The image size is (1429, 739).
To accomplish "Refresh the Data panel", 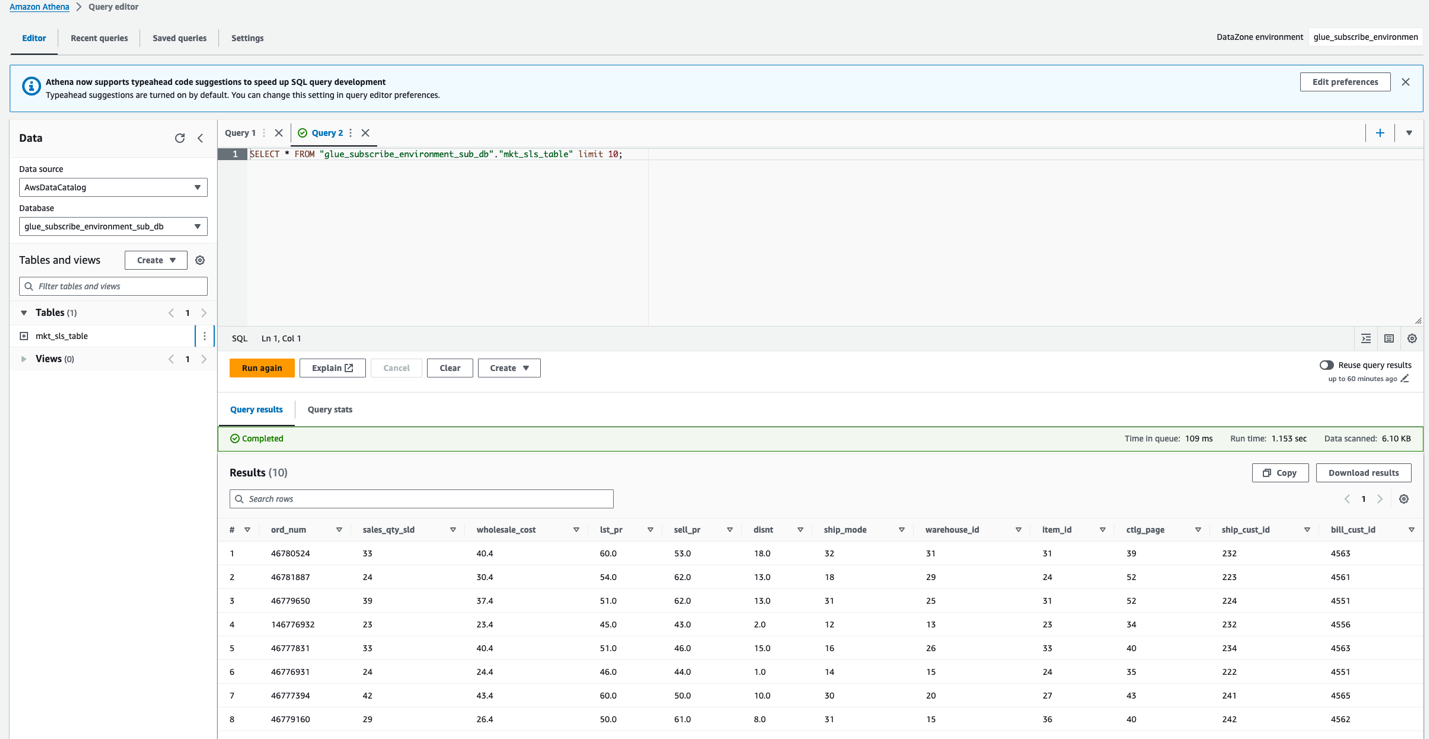I will (x=180, y=138).
